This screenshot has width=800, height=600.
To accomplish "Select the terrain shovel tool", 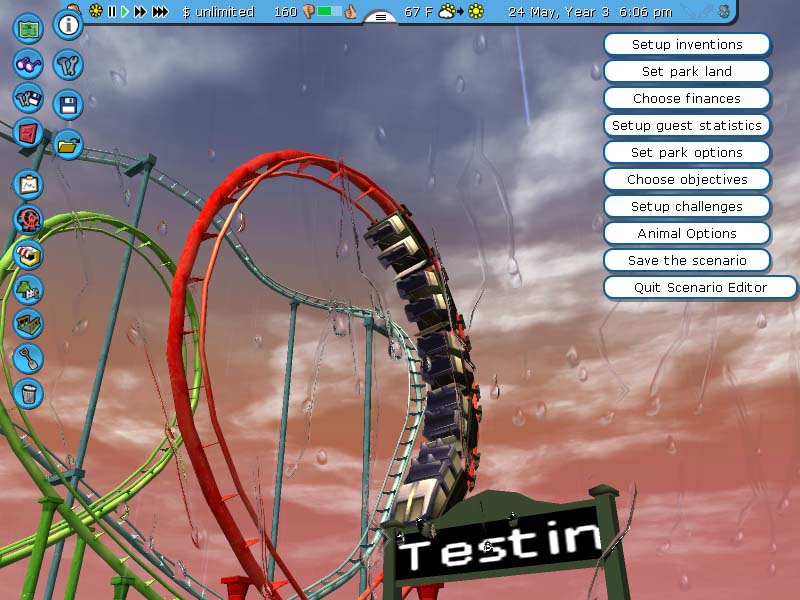I will point(29,359).
